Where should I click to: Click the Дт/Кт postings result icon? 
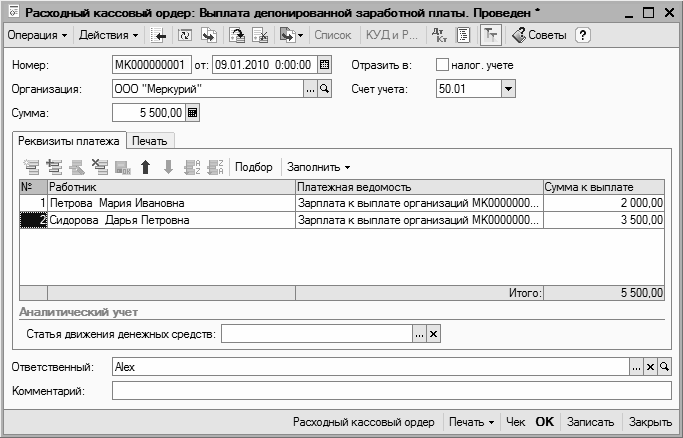tap(440, 35)
